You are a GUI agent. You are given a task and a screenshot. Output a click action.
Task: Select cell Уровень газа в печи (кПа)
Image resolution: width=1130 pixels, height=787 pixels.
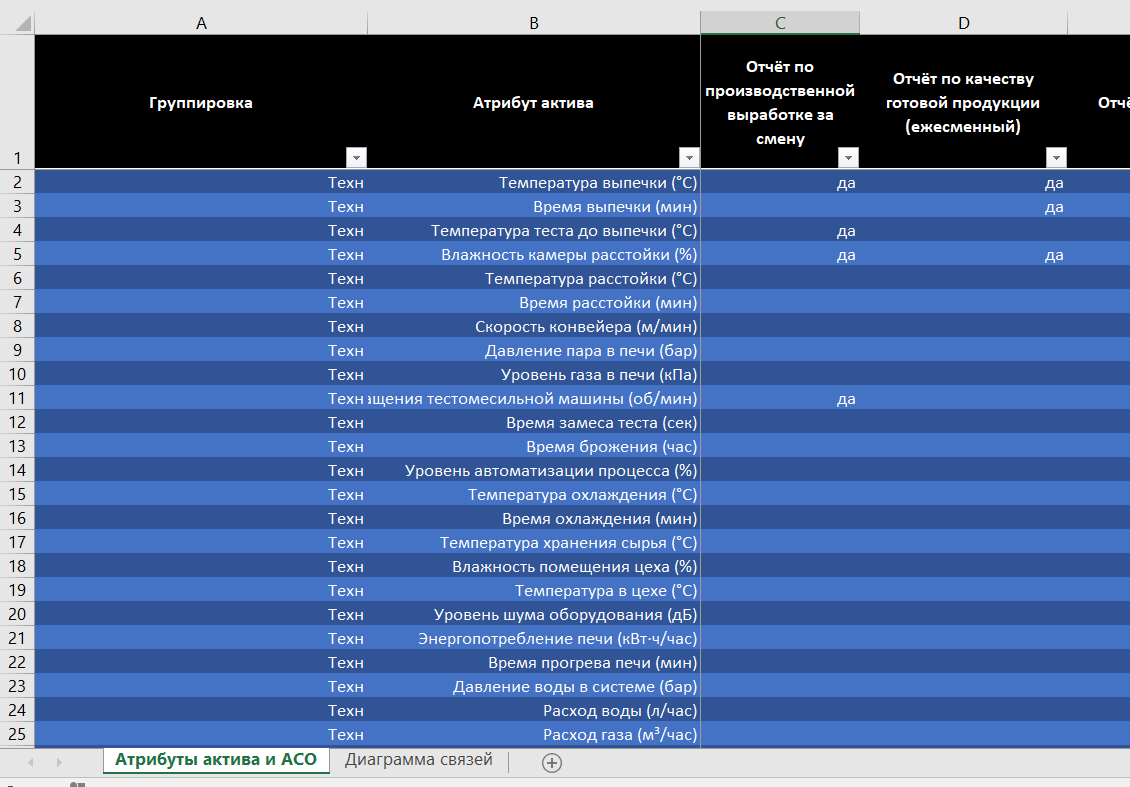[534, 374]
